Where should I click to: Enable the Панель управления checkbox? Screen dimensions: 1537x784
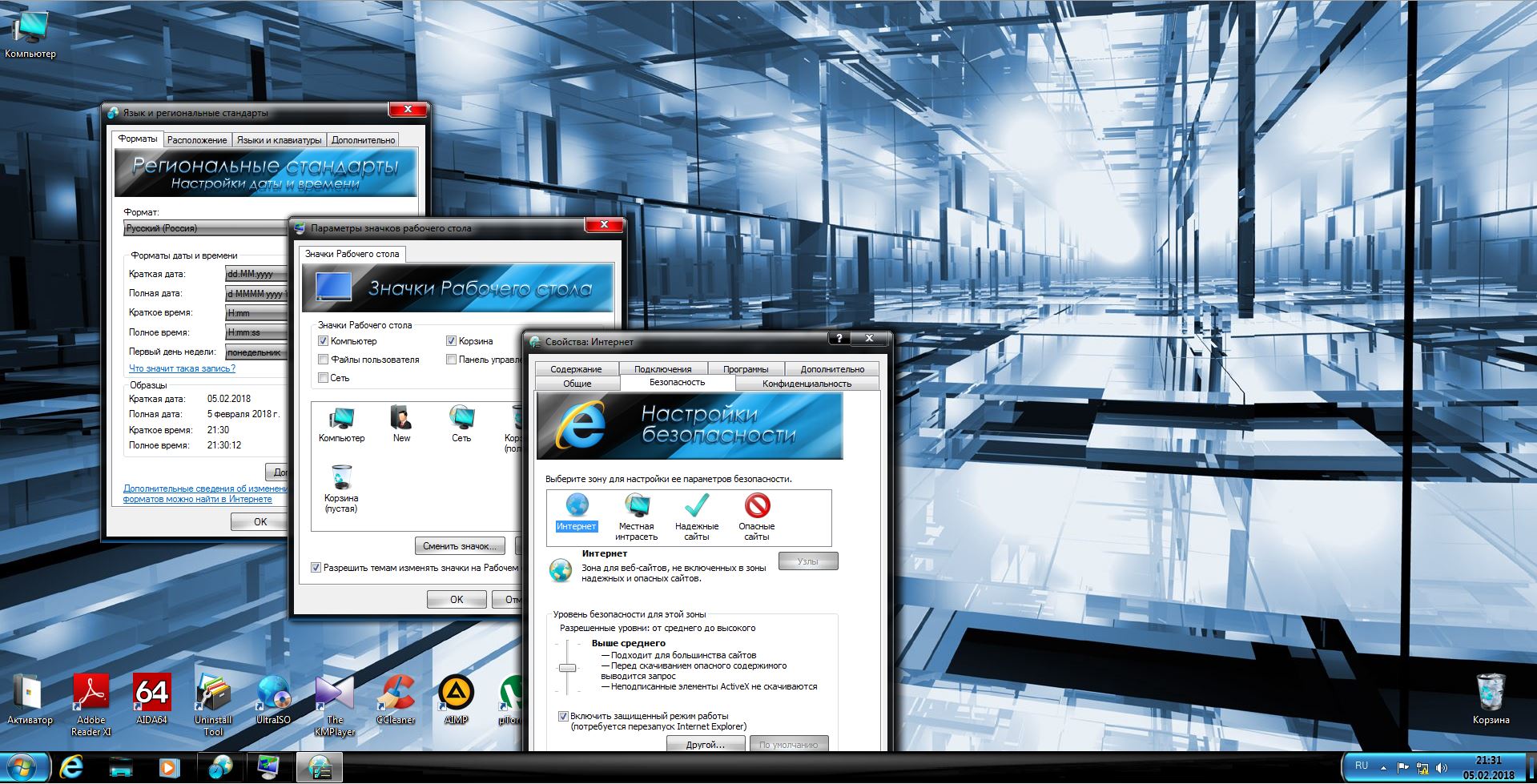click(452, 360)
